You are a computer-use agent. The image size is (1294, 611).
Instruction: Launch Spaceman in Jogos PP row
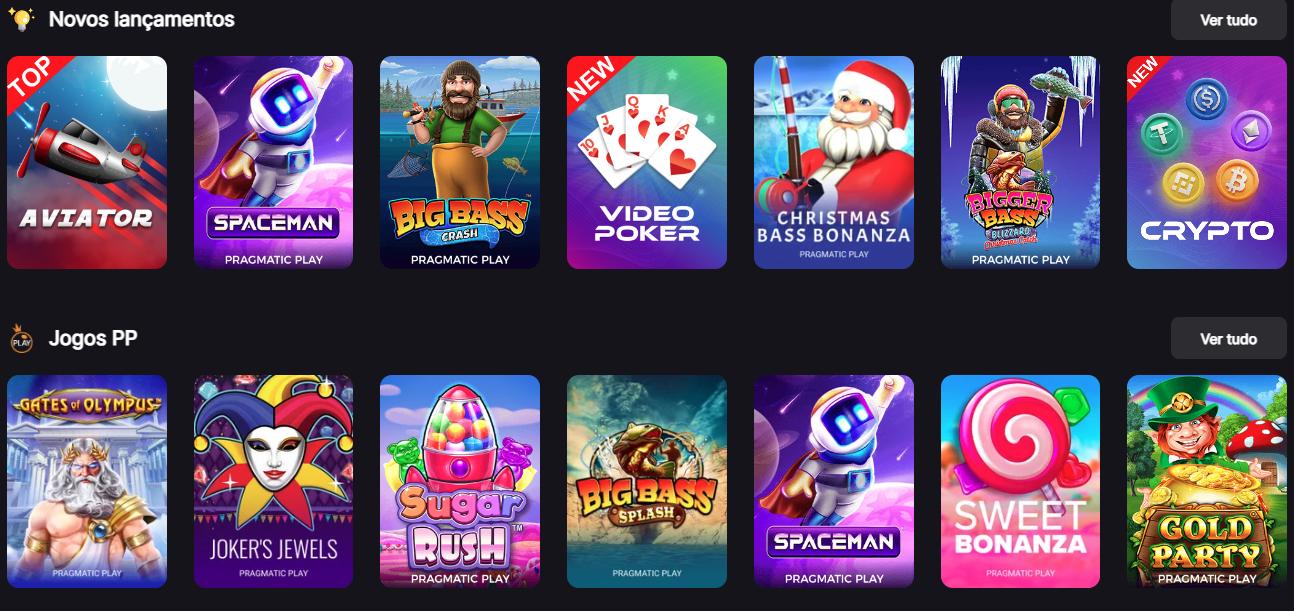834,481
